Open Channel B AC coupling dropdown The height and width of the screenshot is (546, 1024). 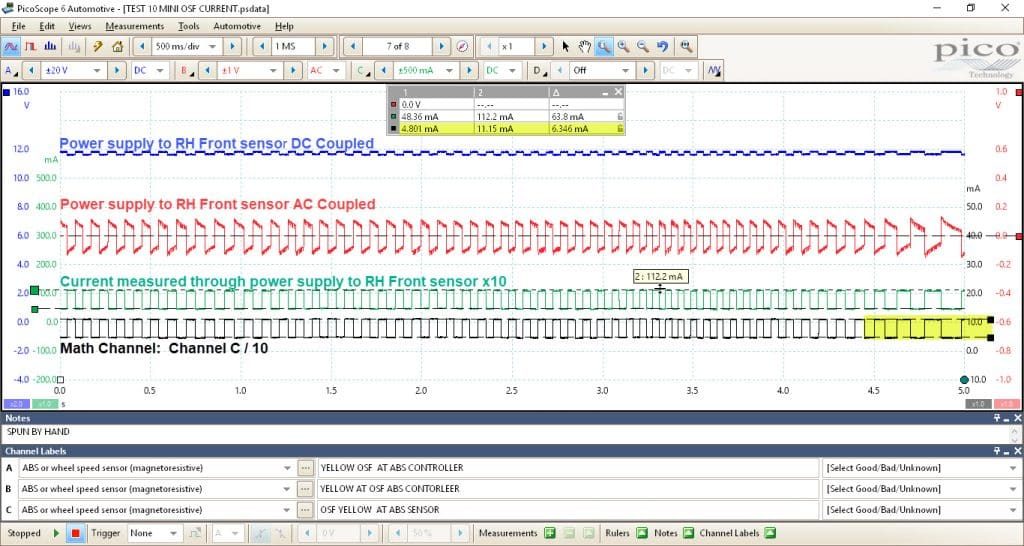point(337,70)
